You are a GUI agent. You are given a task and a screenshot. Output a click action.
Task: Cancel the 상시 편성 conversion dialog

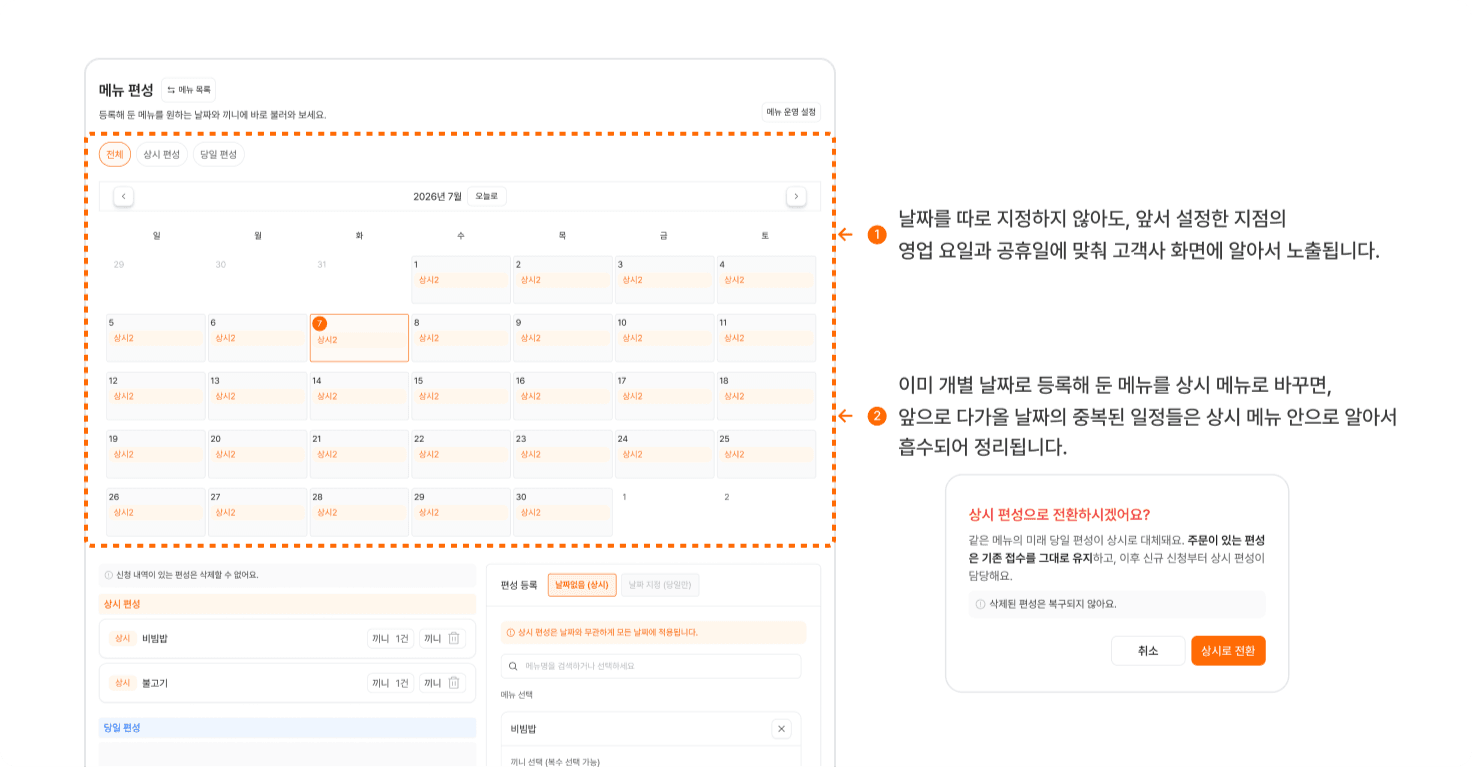(1148, 651)
